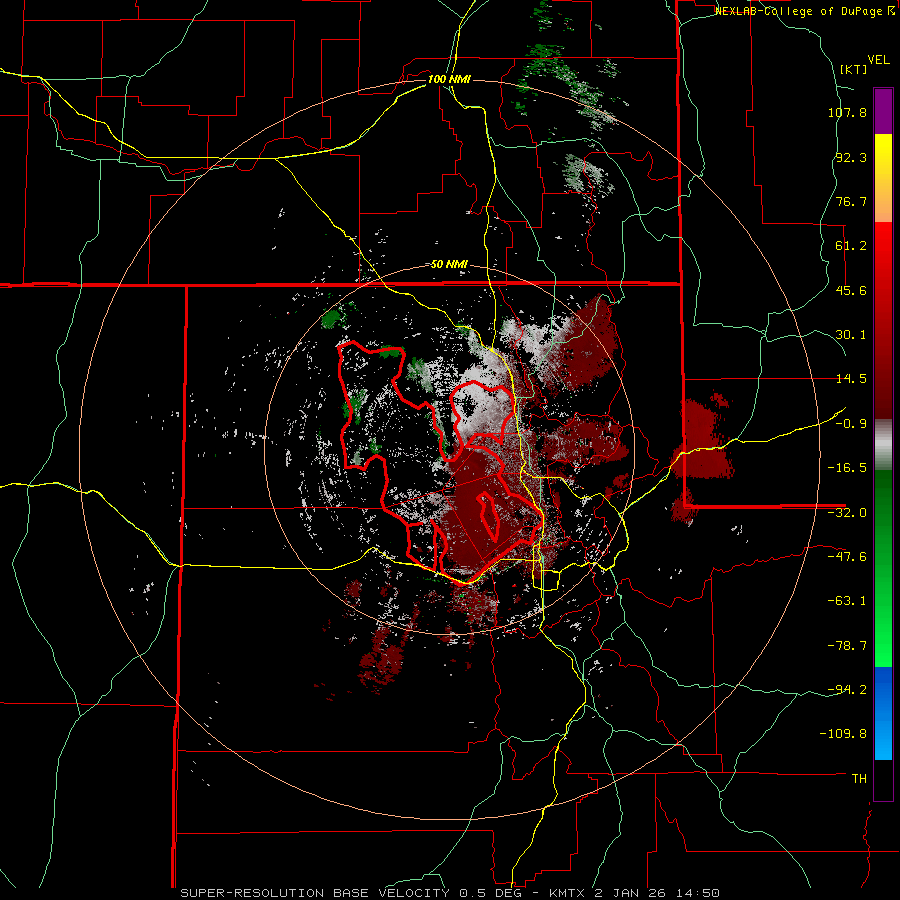Select the 76.7 velocity scale value

(851, 201)
